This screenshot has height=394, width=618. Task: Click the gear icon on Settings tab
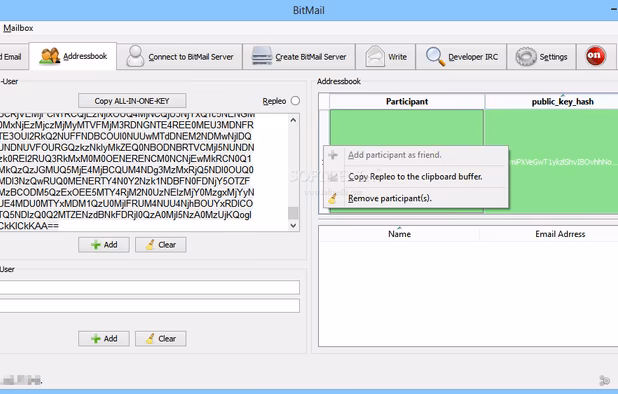[x=526, y=57]
